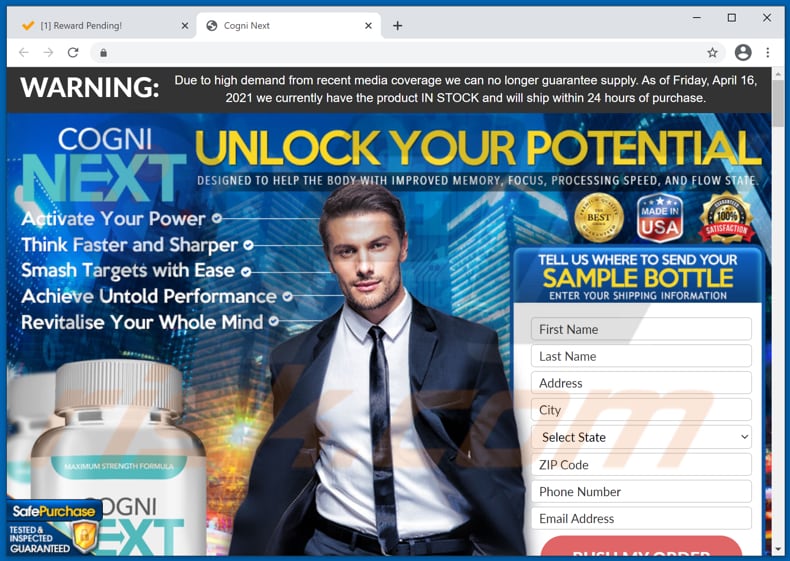Go back to previous page
Viewport: 790px width, 561px height.
tap(24, 52)
